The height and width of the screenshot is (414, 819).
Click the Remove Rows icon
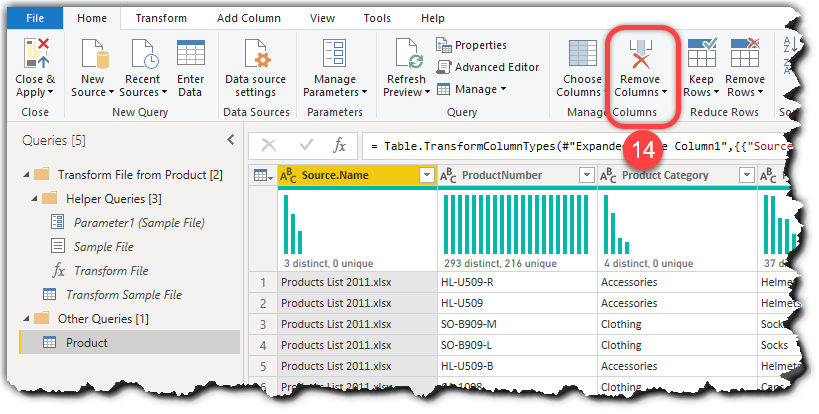click(x=745, y=53)
